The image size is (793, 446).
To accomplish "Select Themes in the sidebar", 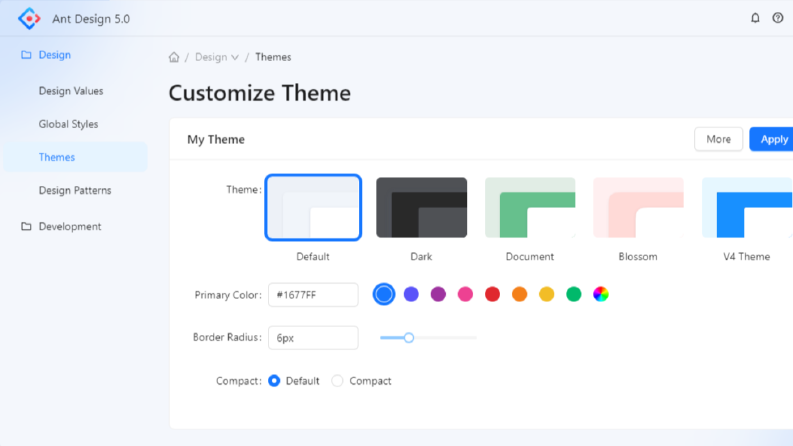I will point(75,157).
